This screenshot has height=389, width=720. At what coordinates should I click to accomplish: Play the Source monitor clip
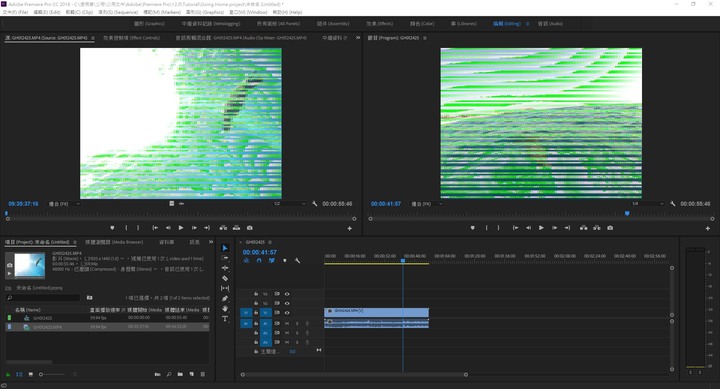coord(181,228)
